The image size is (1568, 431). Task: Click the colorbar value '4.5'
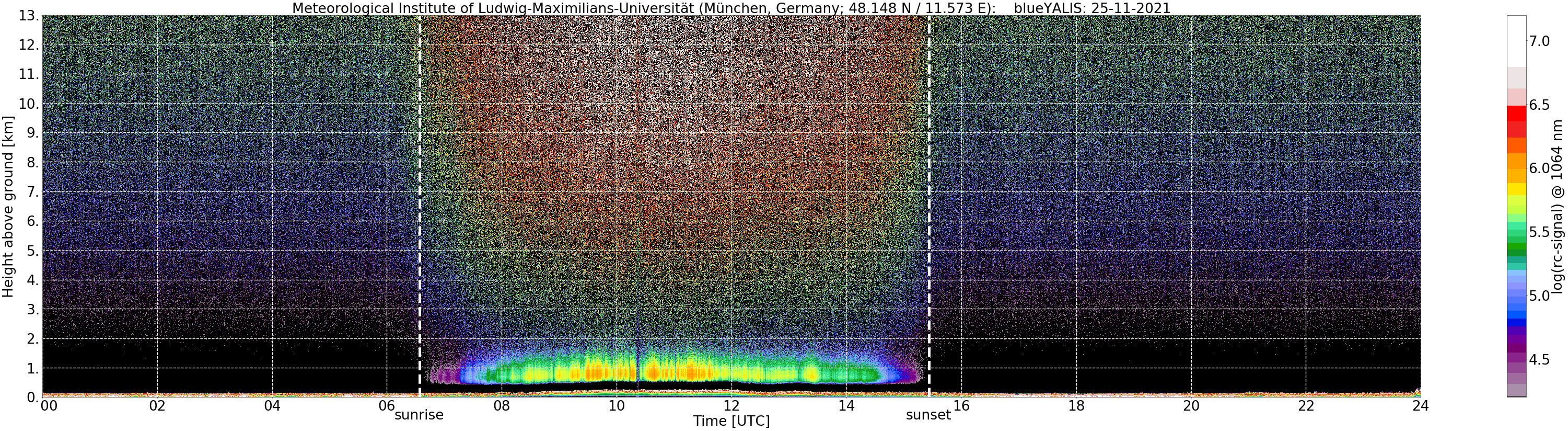(1539, 360)
